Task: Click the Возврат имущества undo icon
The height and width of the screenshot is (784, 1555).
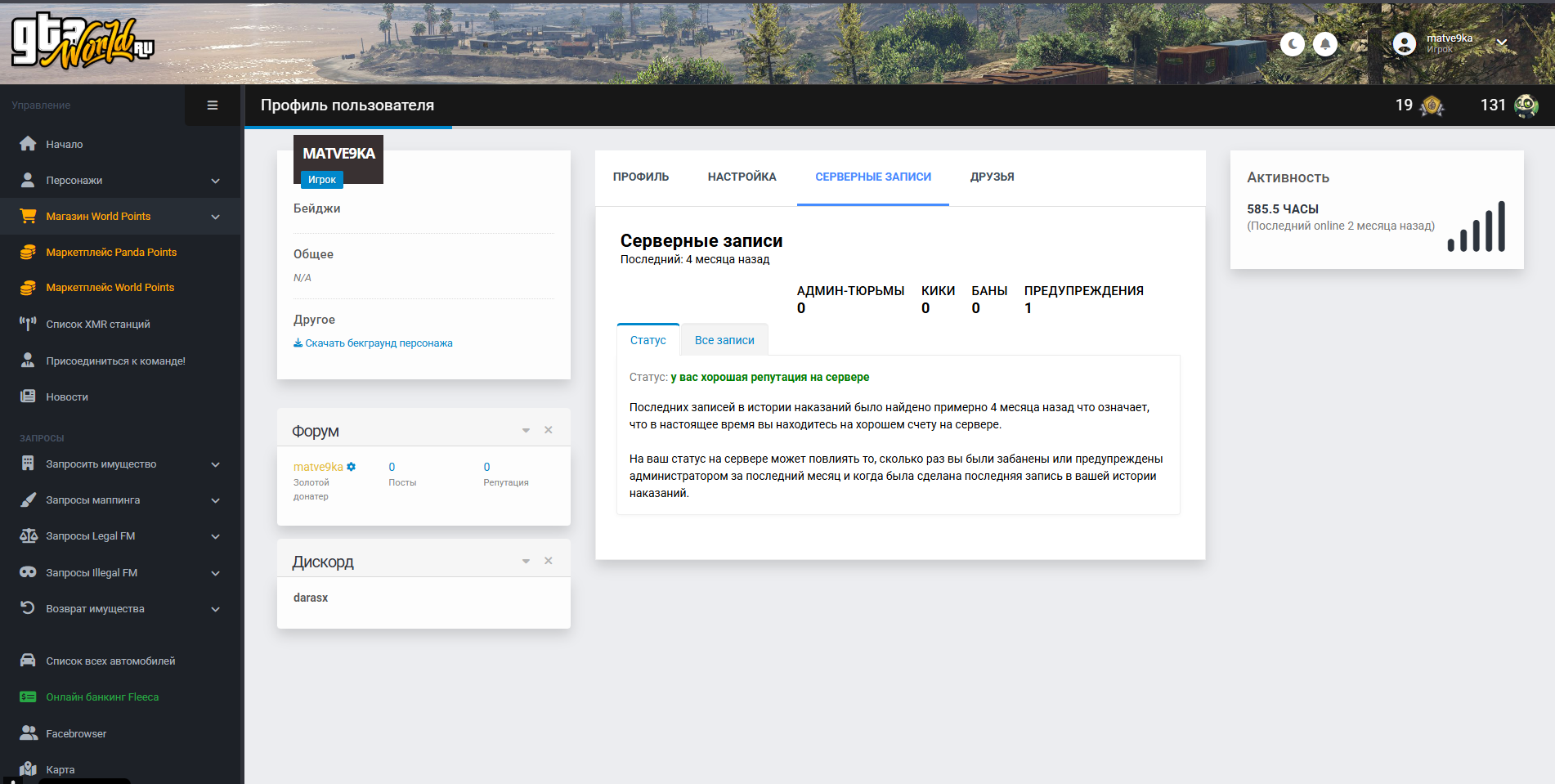Action: tap(28, 608)
